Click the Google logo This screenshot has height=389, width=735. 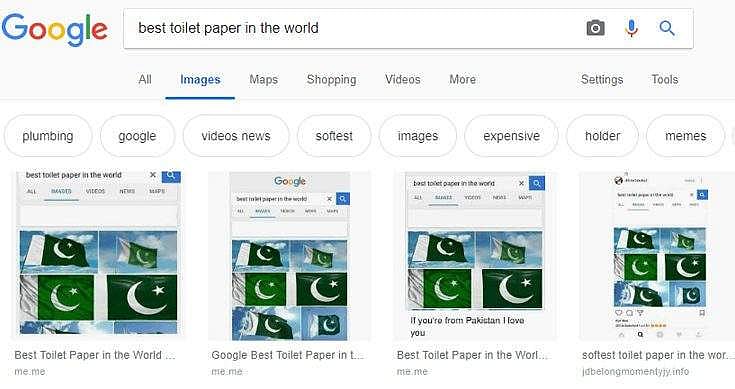pyautogui.click(x=54, y=29)
